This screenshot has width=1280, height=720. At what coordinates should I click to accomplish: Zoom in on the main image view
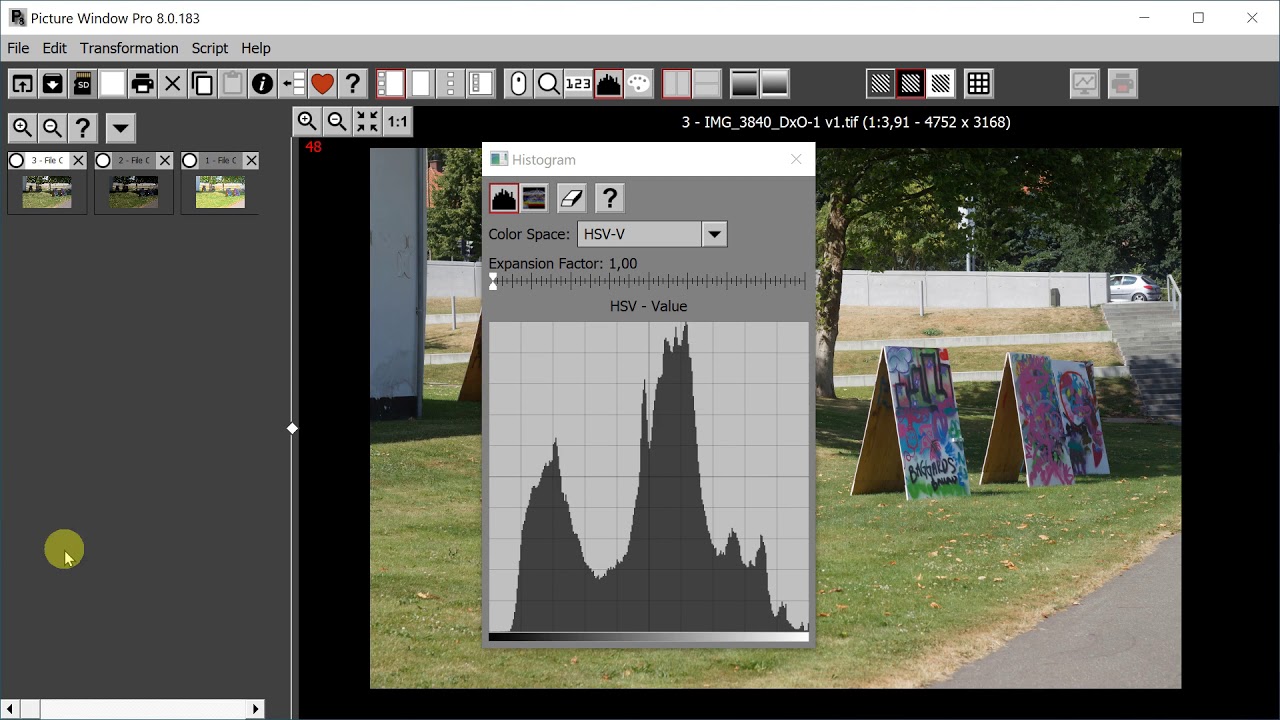tap(307, 122)
